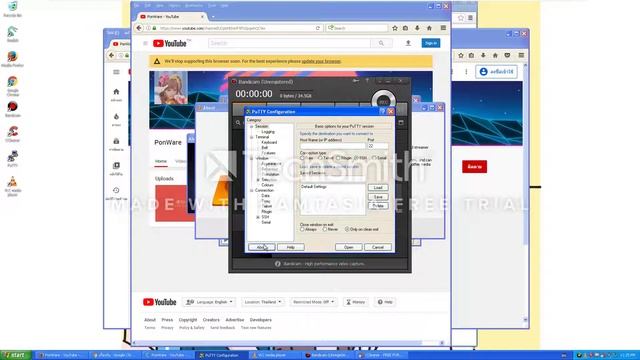Open the Restricted Mode: Off dropdown
The width and height of the screenshot is (640, 360).
tap(313, 302)
